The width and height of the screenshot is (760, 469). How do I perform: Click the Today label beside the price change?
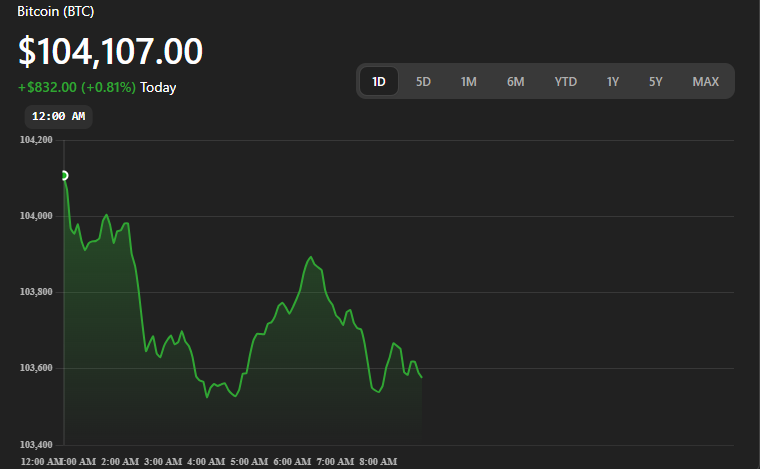click(158, 87)
